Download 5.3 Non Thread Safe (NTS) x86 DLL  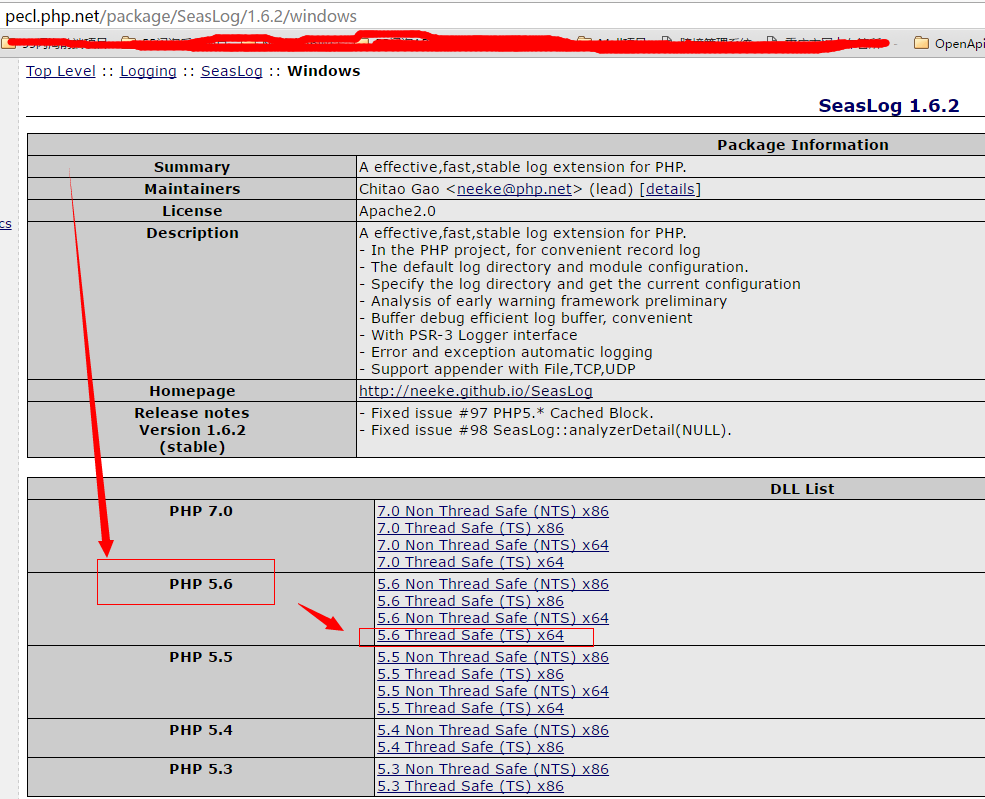coord(493,769)
